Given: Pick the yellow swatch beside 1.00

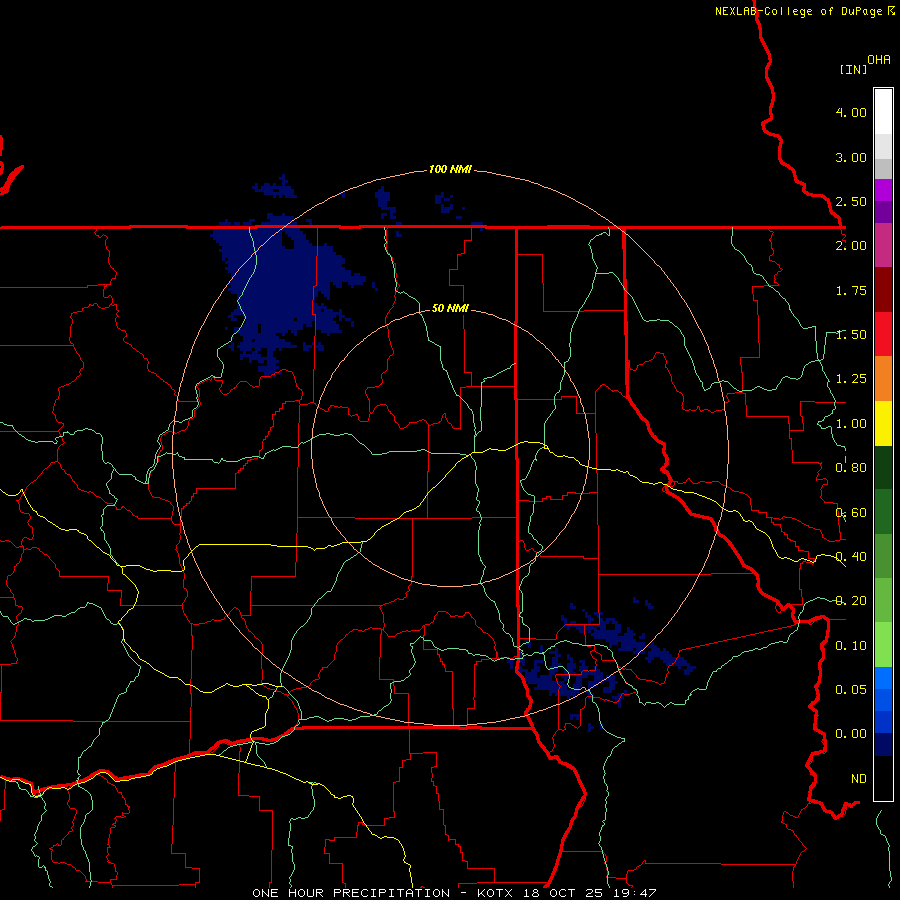Looking at the screenshot, I should click(883, 423).
